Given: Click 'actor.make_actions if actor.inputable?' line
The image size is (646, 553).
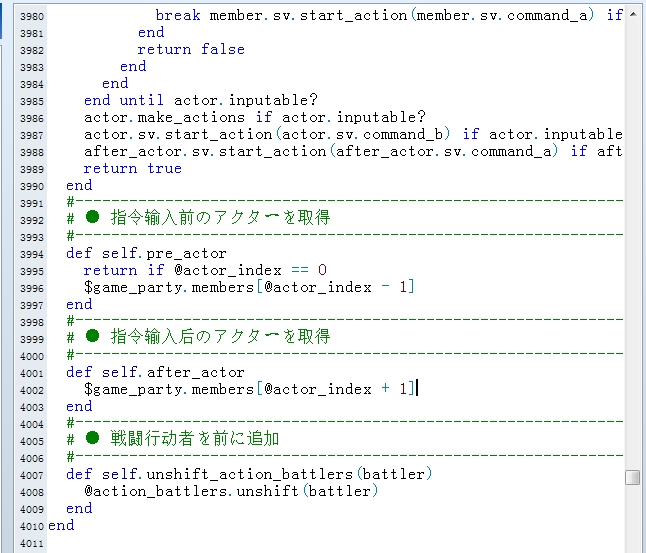Looking at the screenshot, I should tap(255, 117).
